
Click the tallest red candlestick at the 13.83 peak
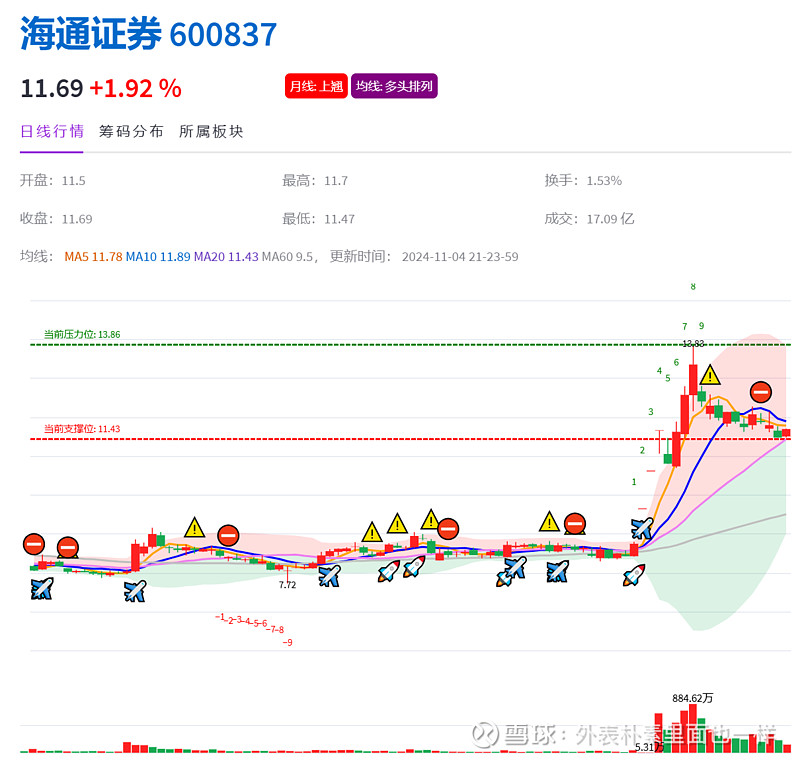click(693, 379)
